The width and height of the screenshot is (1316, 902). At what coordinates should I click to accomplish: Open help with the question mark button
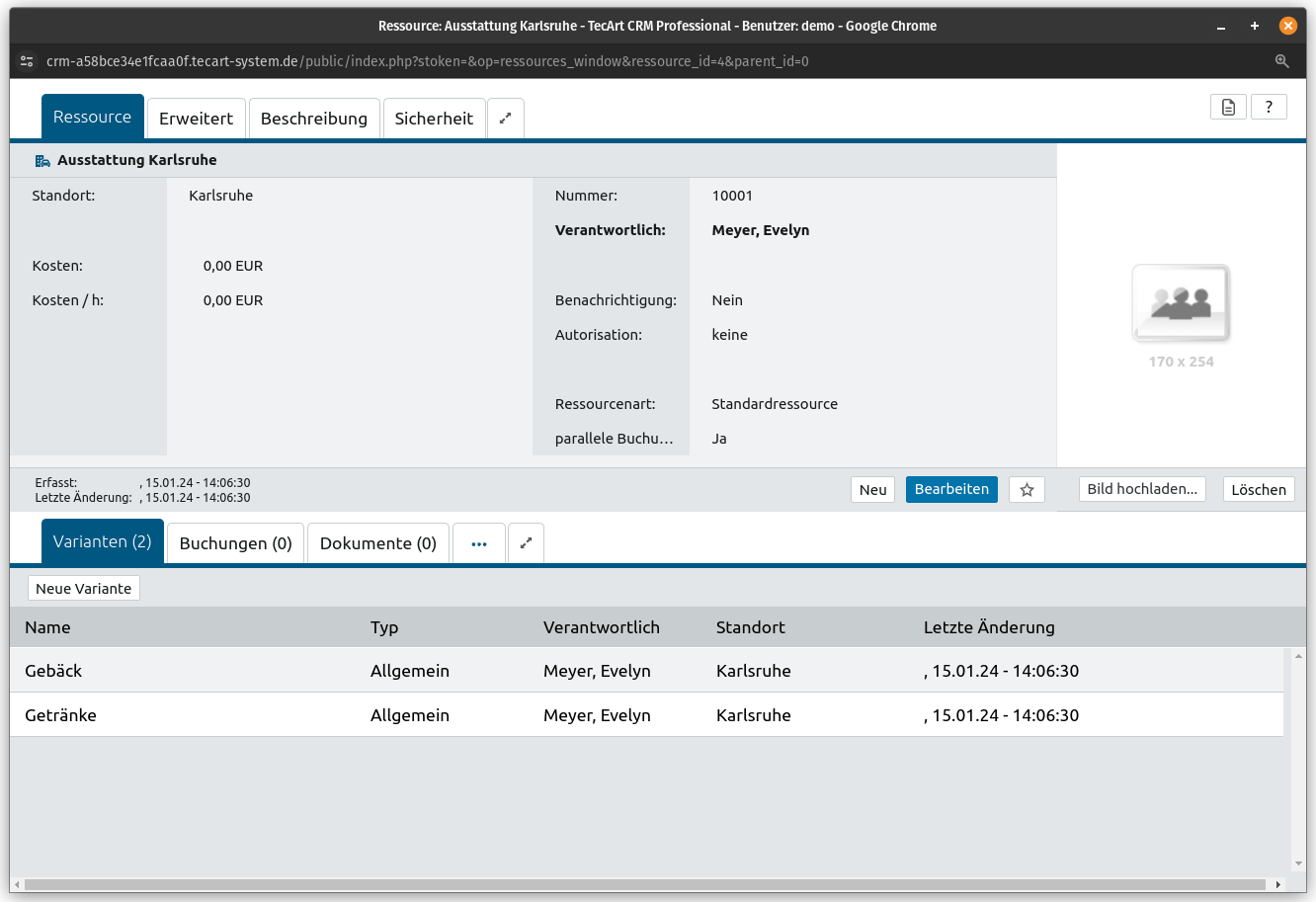(1269, 107)
